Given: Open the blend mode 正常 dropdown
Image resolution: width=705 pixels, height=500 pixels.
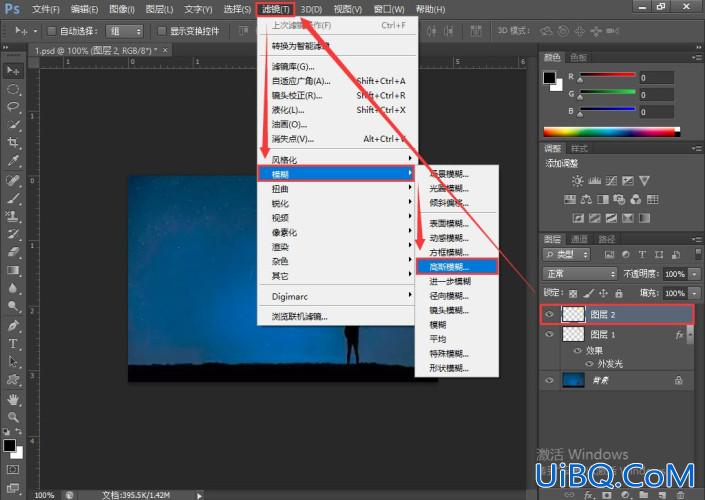Looking at the screenshot, I should [x=580, y=273].
